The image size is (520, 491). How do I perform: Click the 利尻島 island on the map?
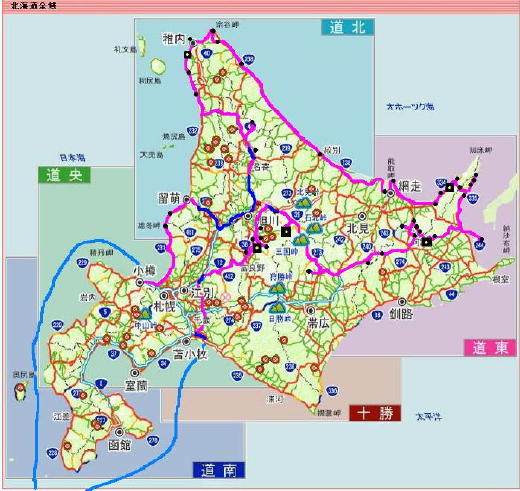158,66
